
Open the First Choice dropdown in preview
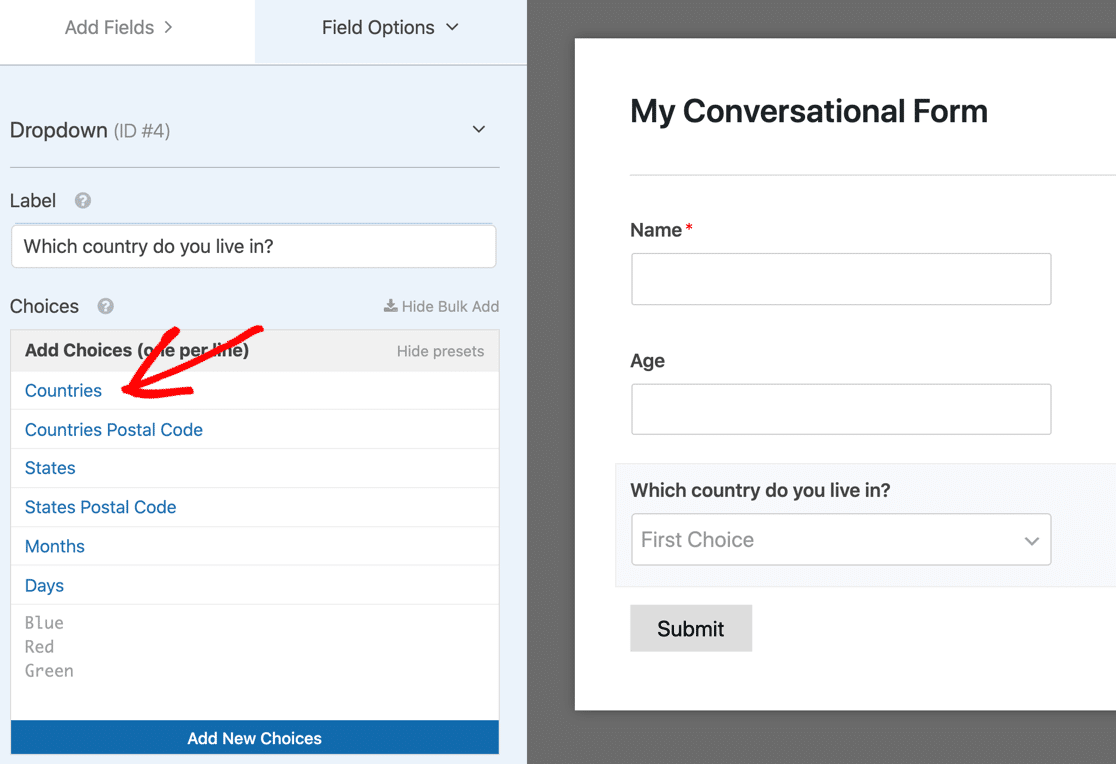[x=841, y=540]
